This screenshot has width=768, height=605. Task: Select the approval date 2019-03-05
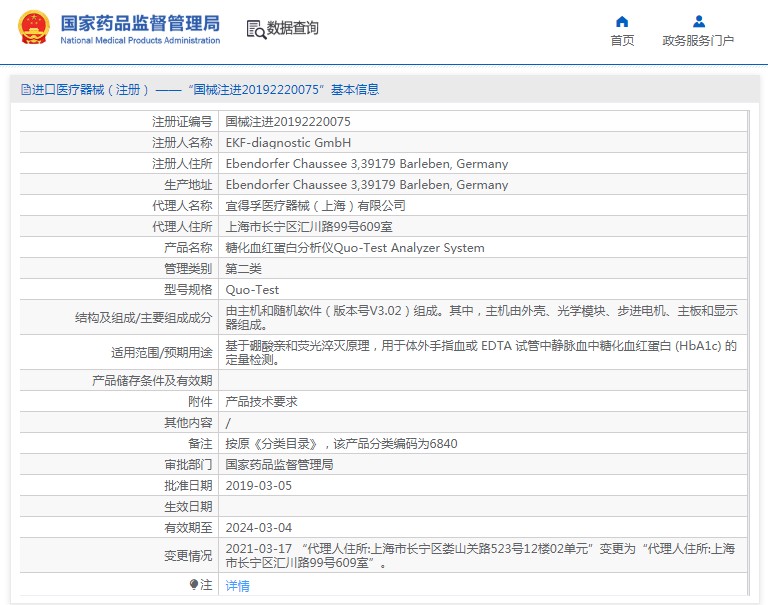(x=258, y=485)
